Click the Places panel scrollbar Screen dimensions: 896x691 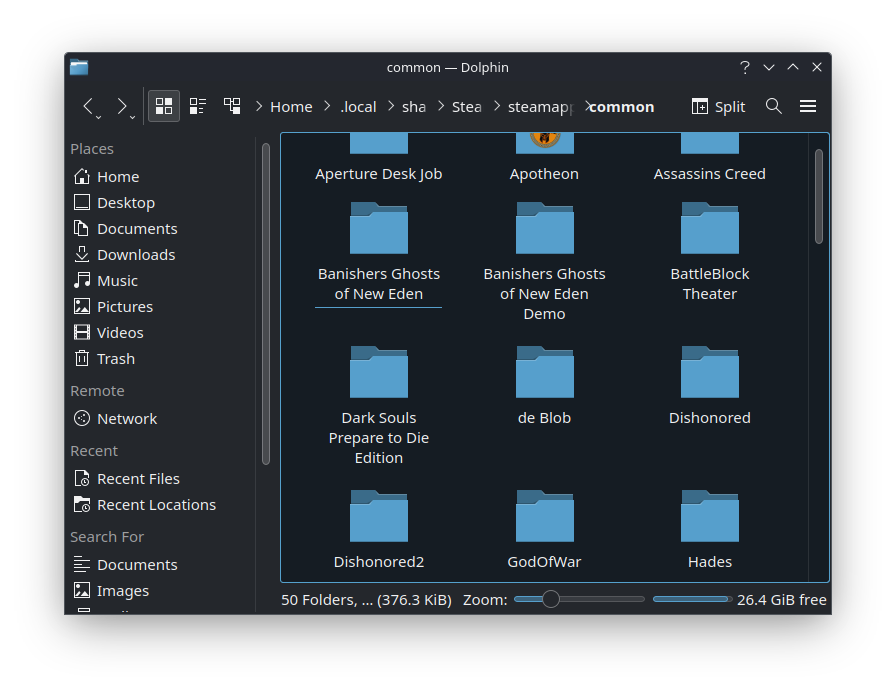[266, 303]
